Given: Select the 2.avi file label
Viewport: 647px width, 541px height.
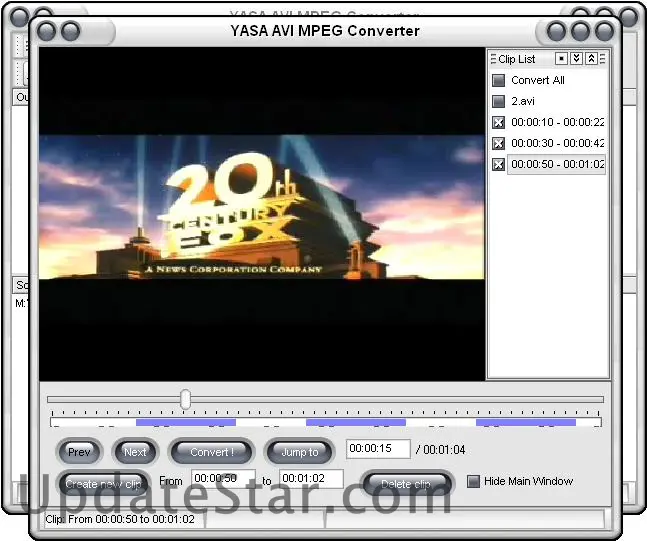Looking at the screenshot, I should 523,101.
